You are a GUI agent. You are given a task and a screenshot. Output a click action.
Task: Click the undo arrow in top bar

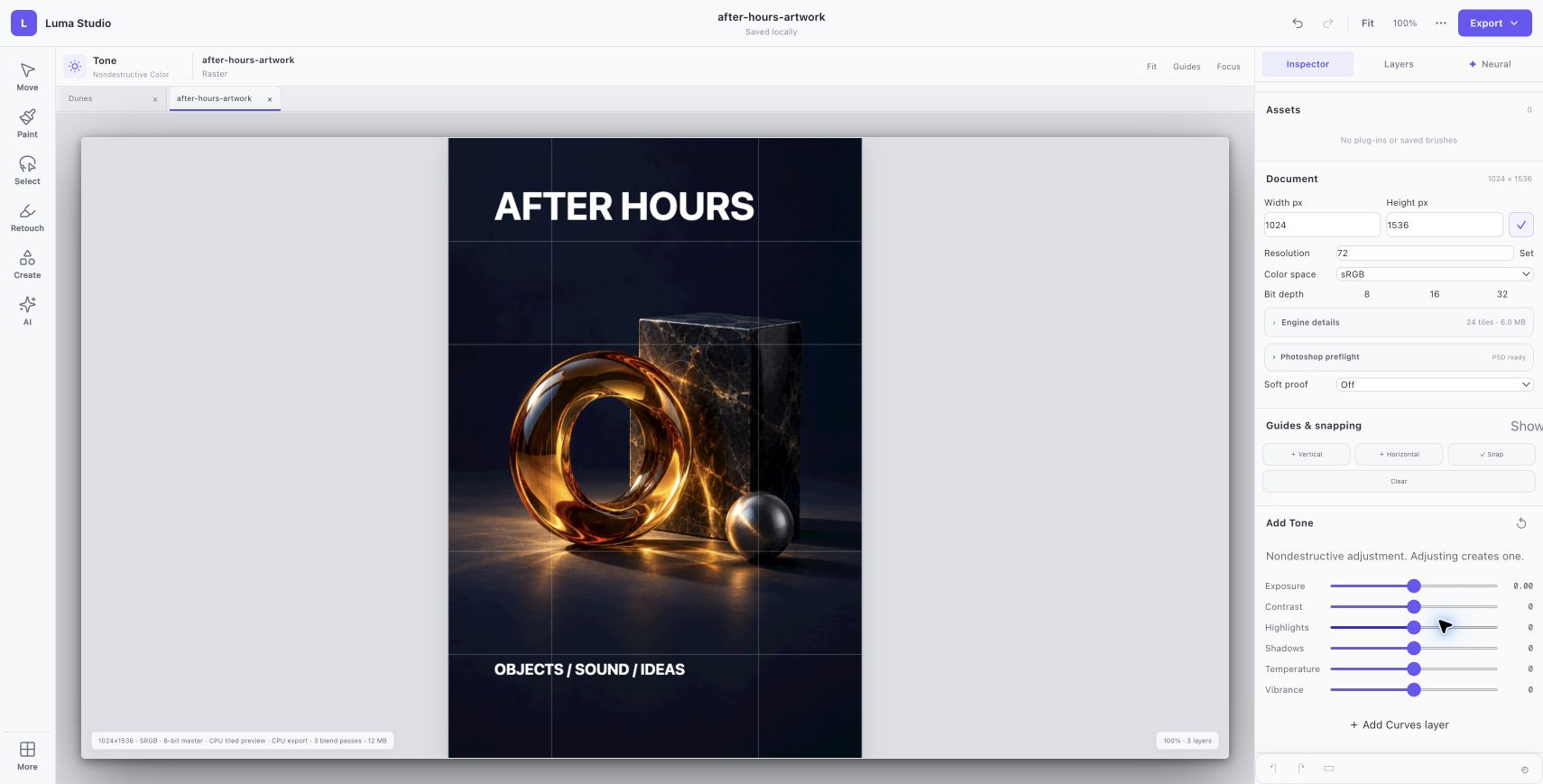point(1298,23)
